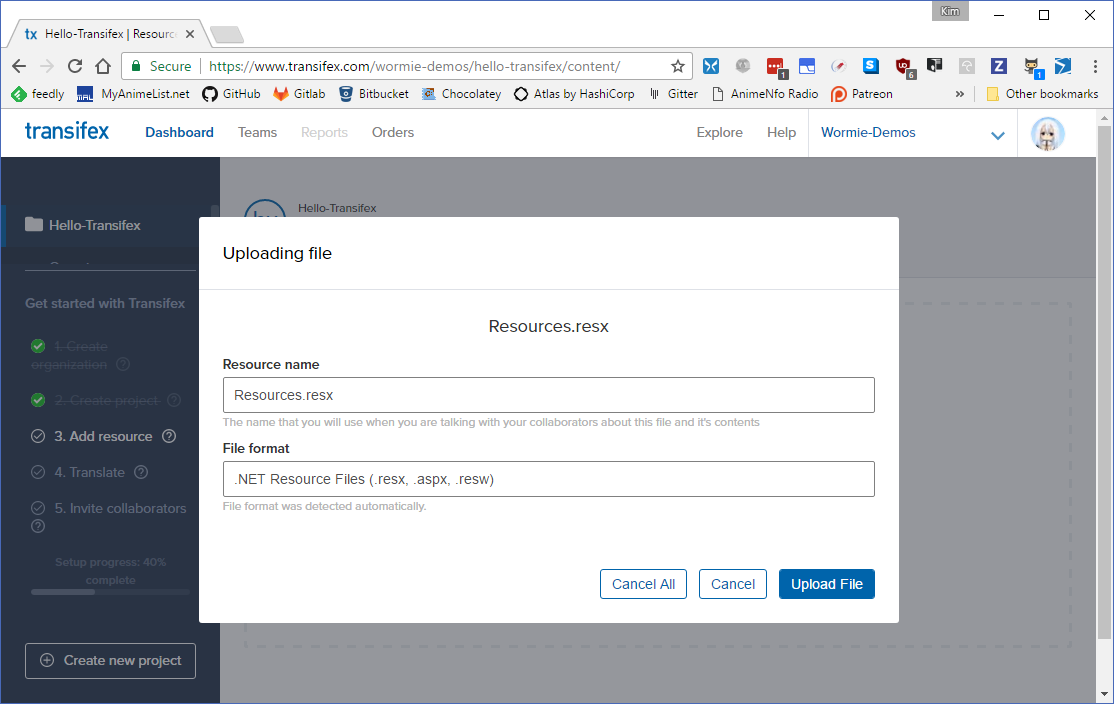This screenshot has height=704, width=1114.
Task: Click the blue S extension icon
Action: tap(870, 66)
